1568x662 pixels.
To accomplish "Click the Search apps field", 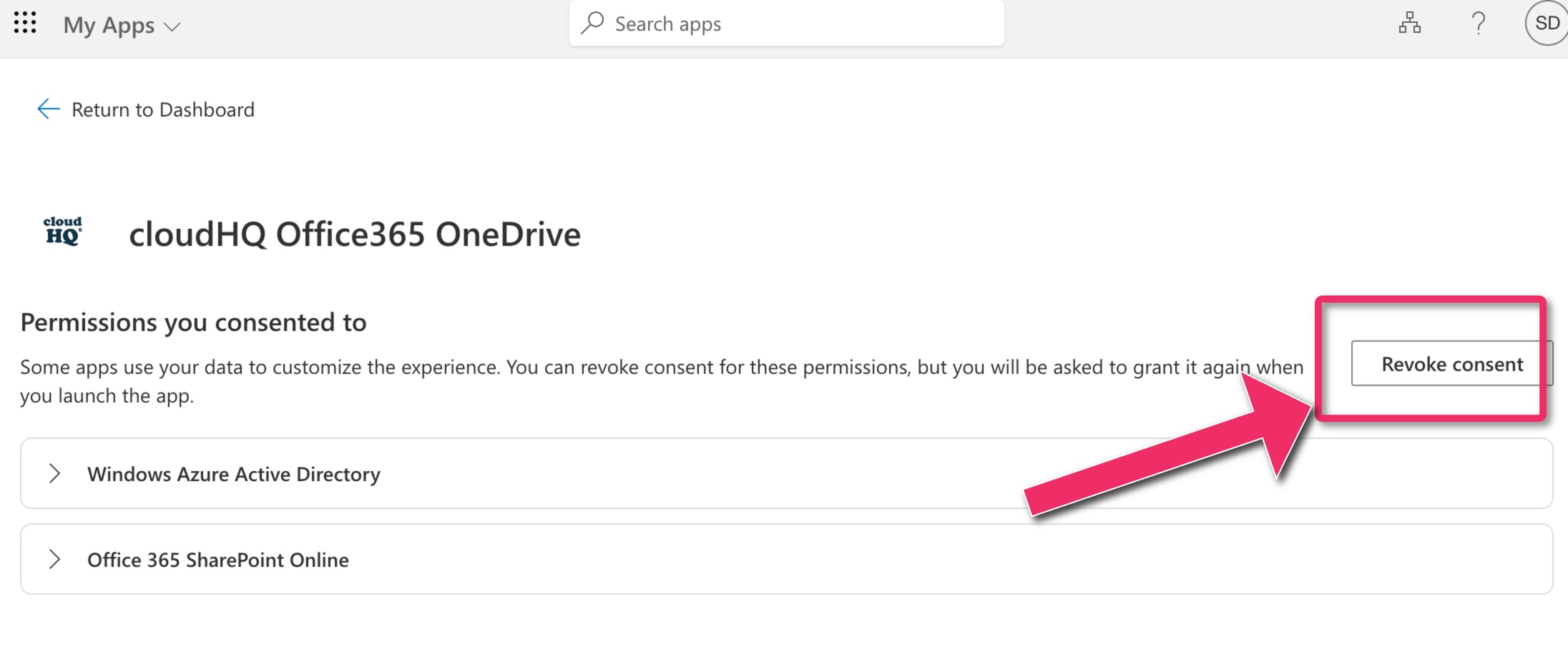I will pyautogui.click(x=786, y=24).
